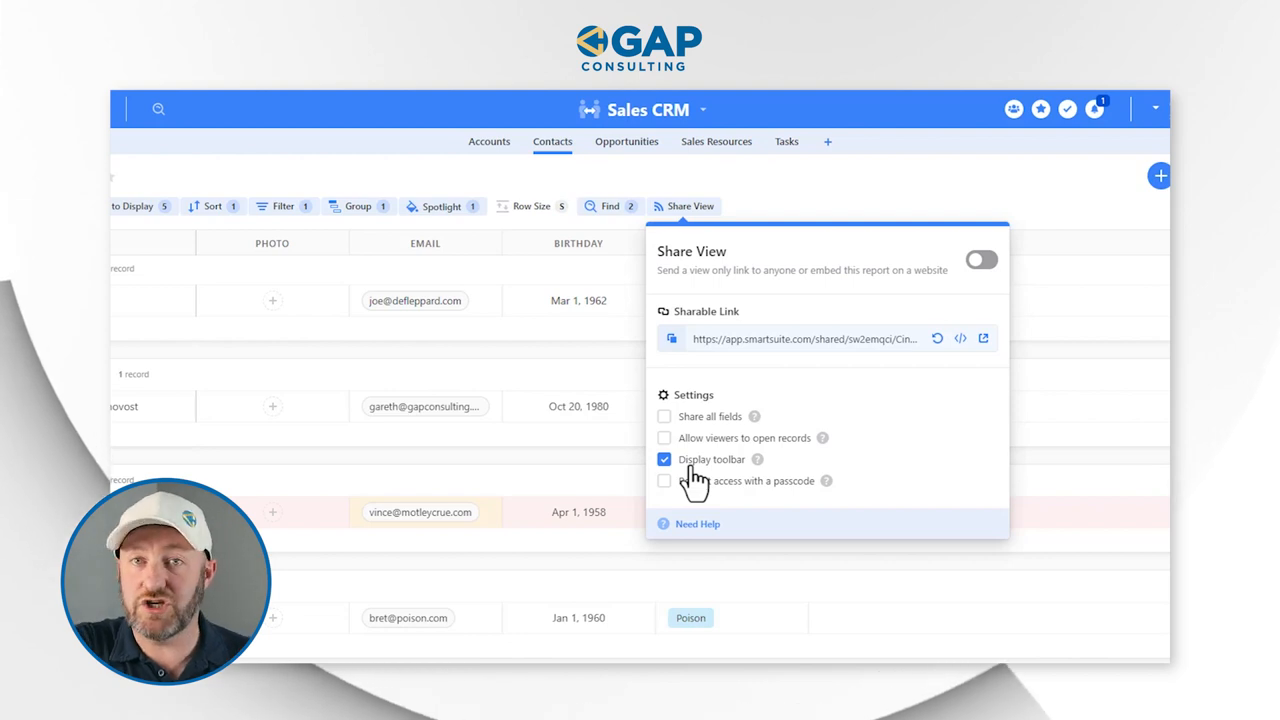
Task: Click the blue add record plus button
Action: click(x=1159, y=176)
